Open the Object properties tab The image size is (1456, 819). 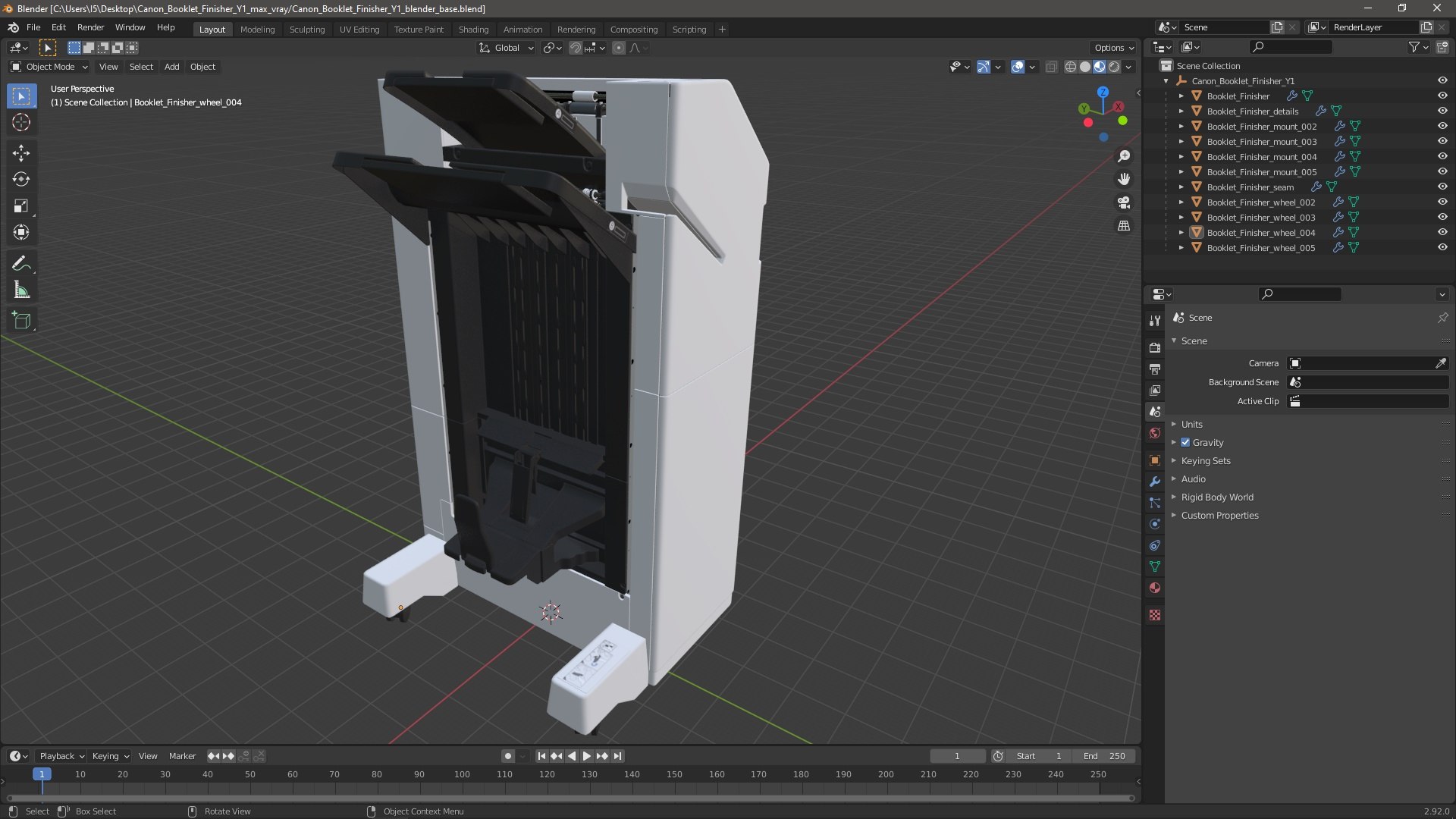coord(1155,460)
